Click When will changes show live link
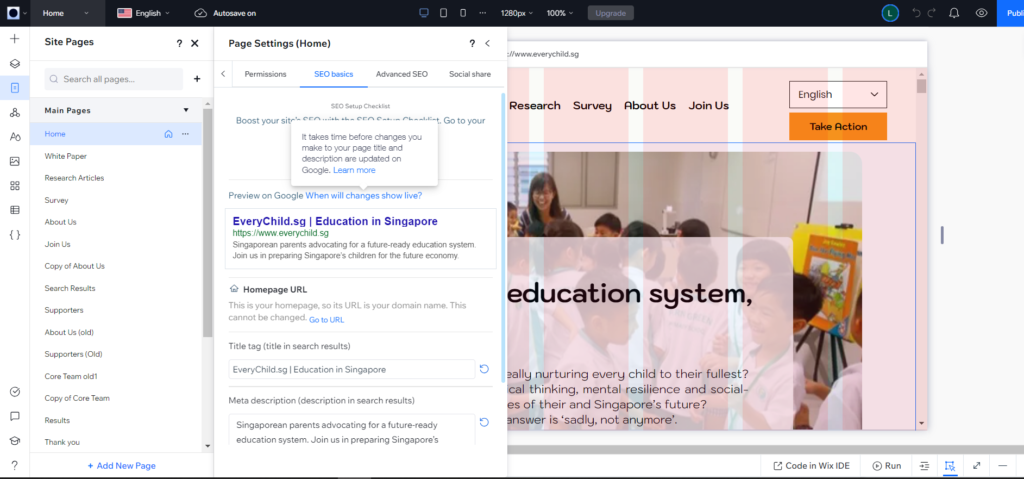1024x479 pixels. pyautogui.click(x=364, y=195)
